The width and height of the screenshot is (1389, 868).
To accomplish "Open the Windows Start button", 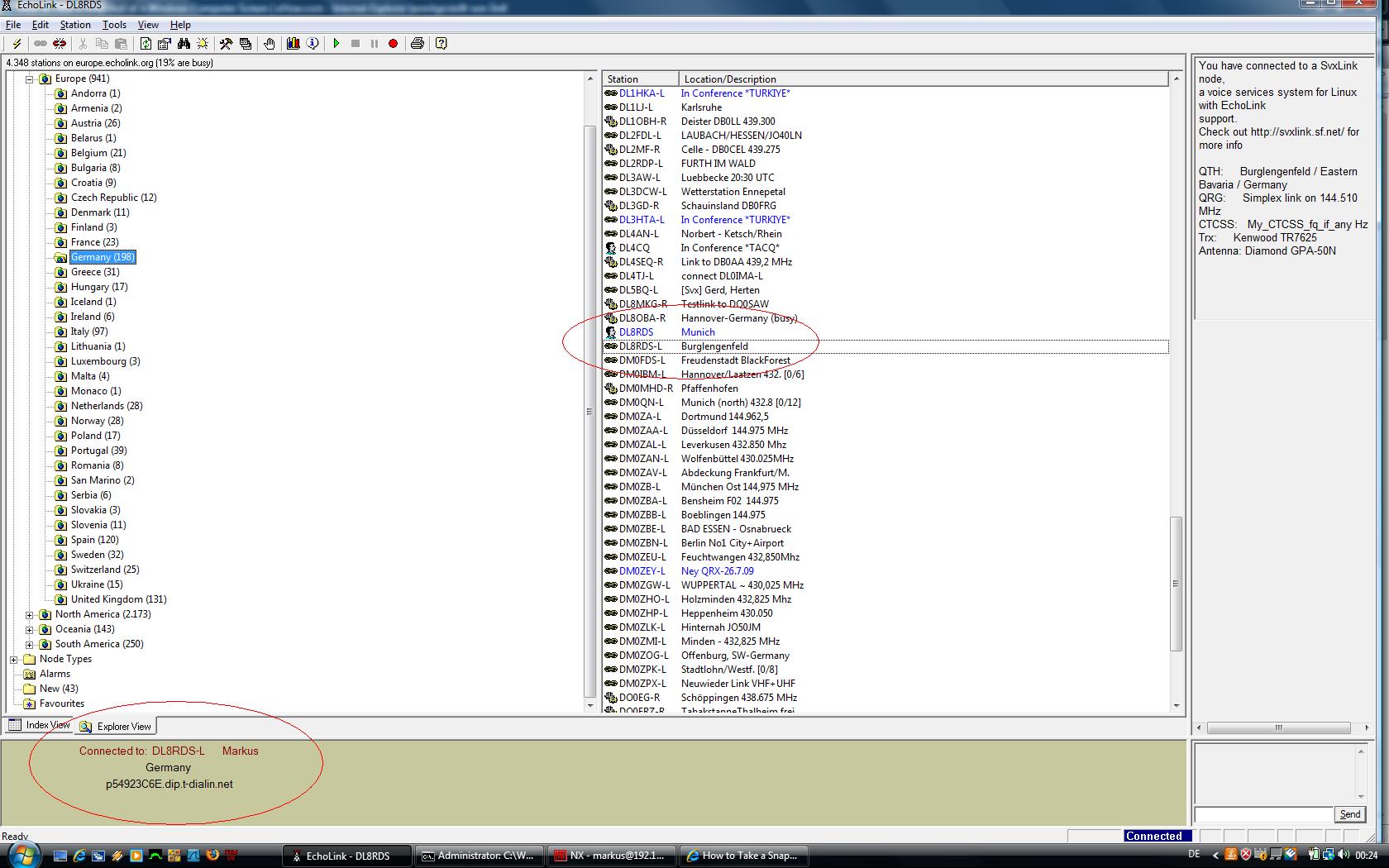I will 22,855.
